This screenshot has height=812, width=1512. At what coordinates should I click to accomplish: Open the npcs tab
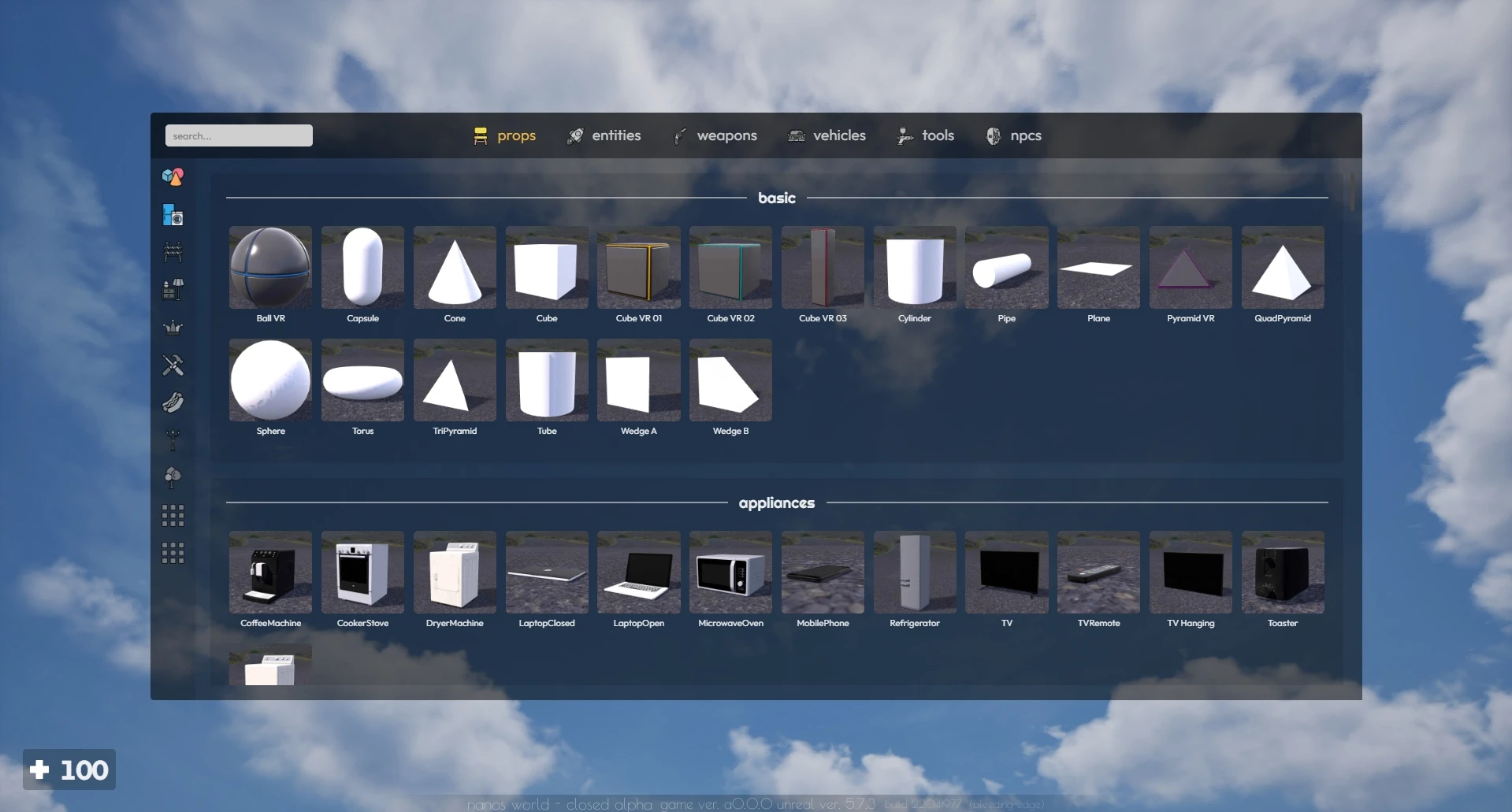(1014, 135)
